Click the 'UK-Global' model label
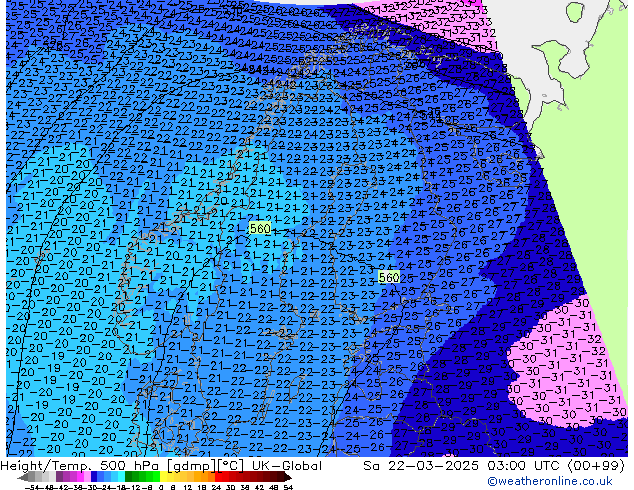Screen dimensions: 634x490 287,466
